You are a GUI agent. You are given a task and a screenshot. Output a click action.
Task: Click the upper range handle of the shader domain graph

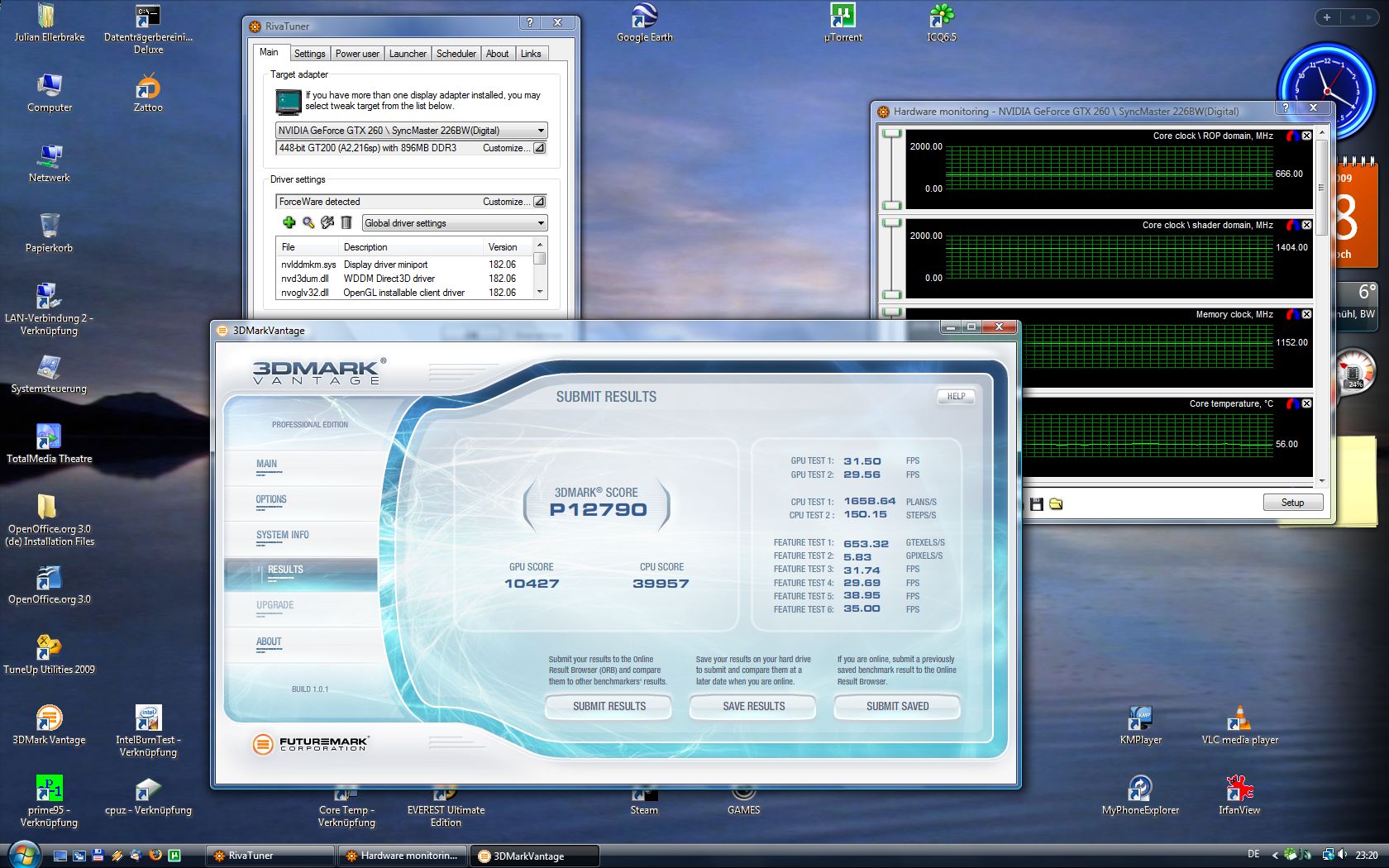(x=891, y=222)
